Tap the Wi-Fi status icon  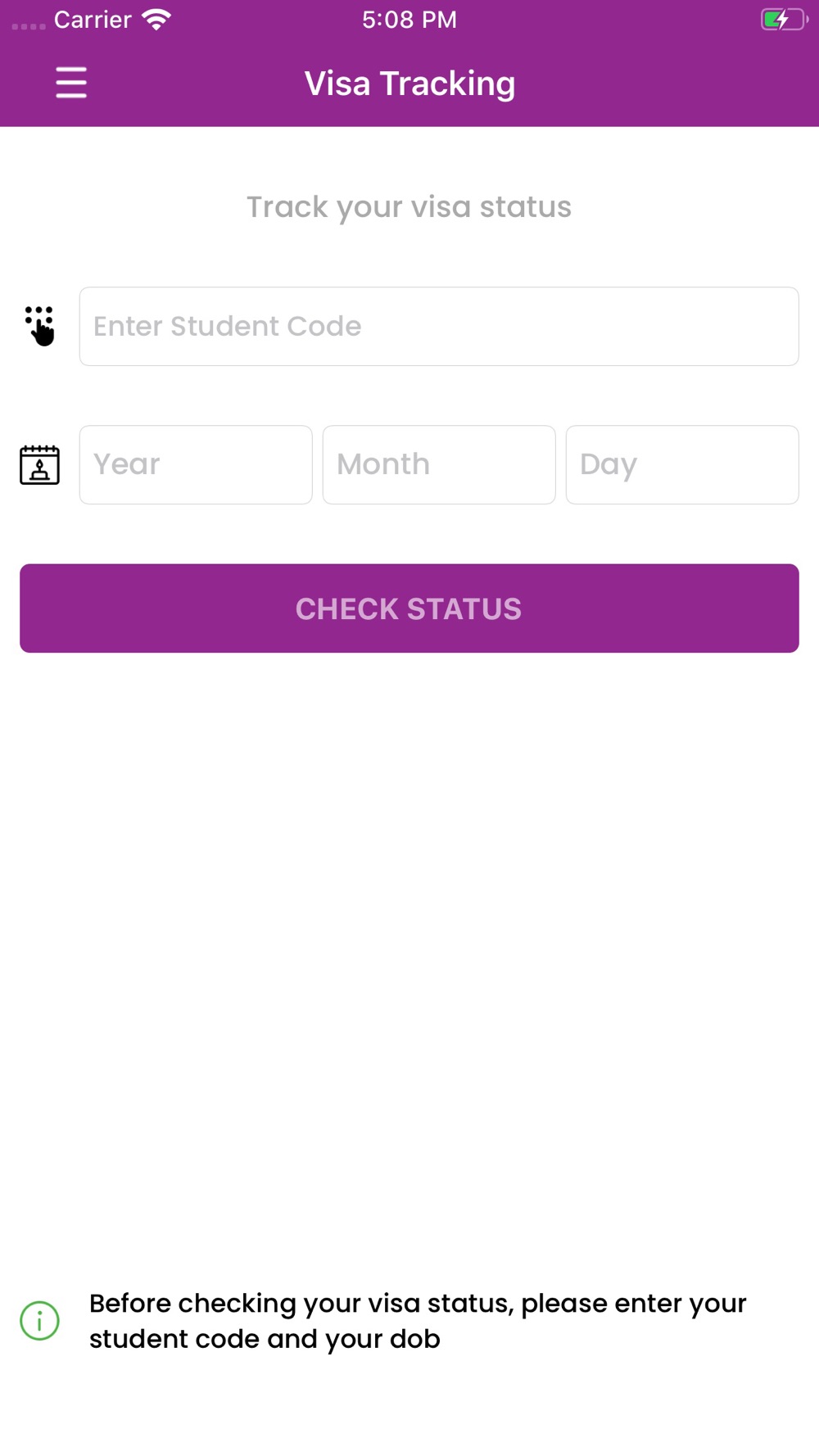[x=156, y=20]
